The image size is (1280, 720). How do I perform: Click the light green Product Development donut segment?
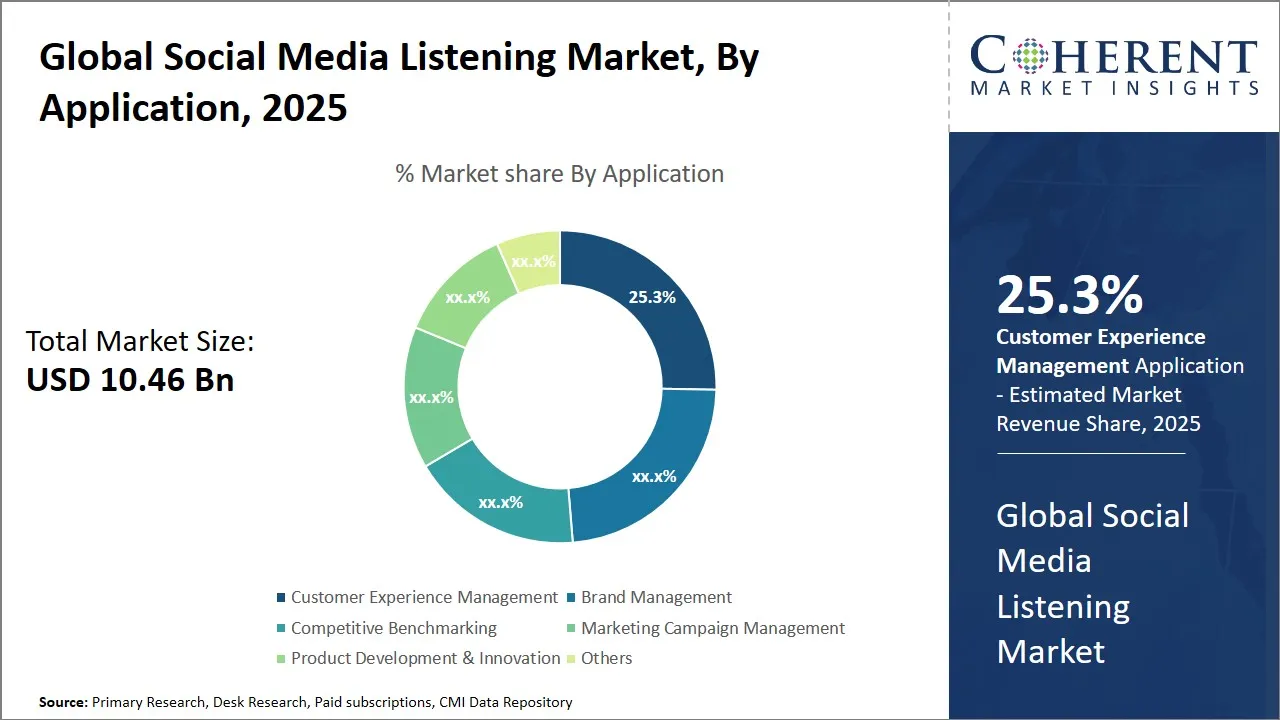coord(466,298)
